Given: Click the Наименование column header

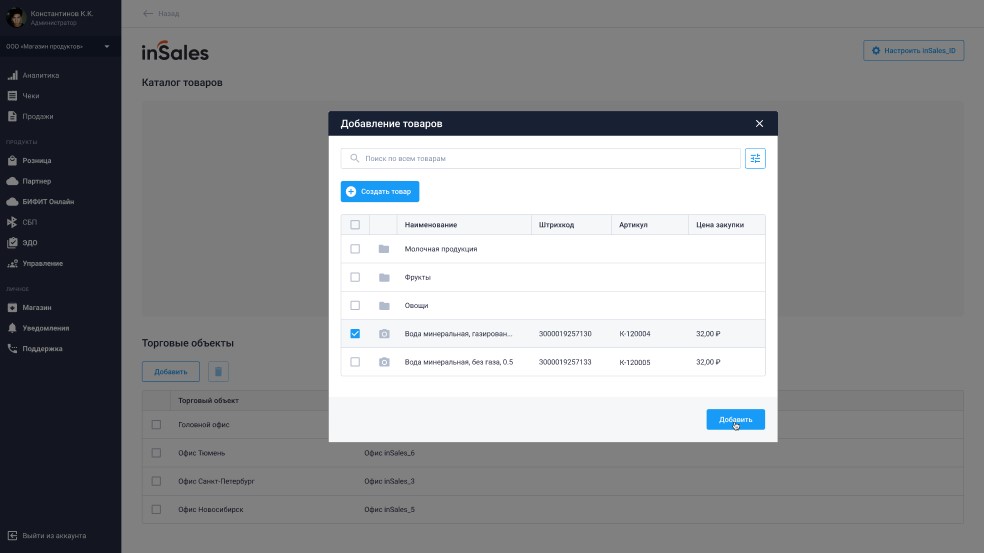Looking at the screenshot, I should pyautogui.click(x=430, y=225).
